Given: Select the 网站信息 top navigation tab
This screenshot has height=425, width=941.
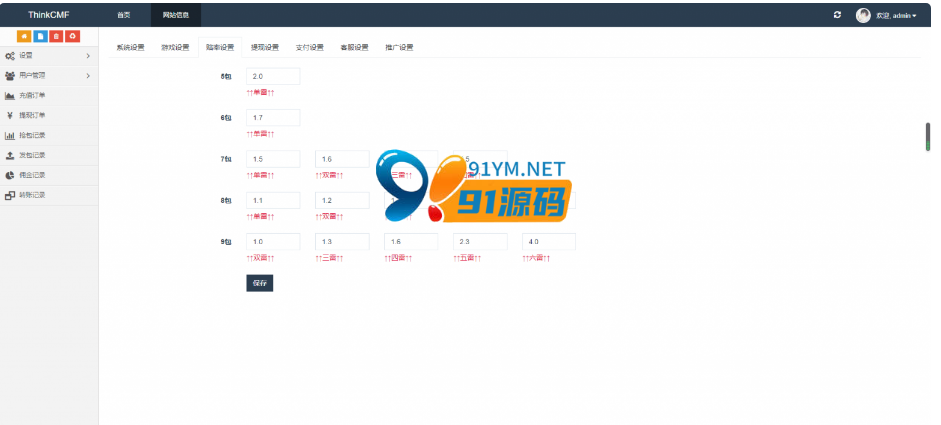Looking at the screenshot, I should click(176, 15).
